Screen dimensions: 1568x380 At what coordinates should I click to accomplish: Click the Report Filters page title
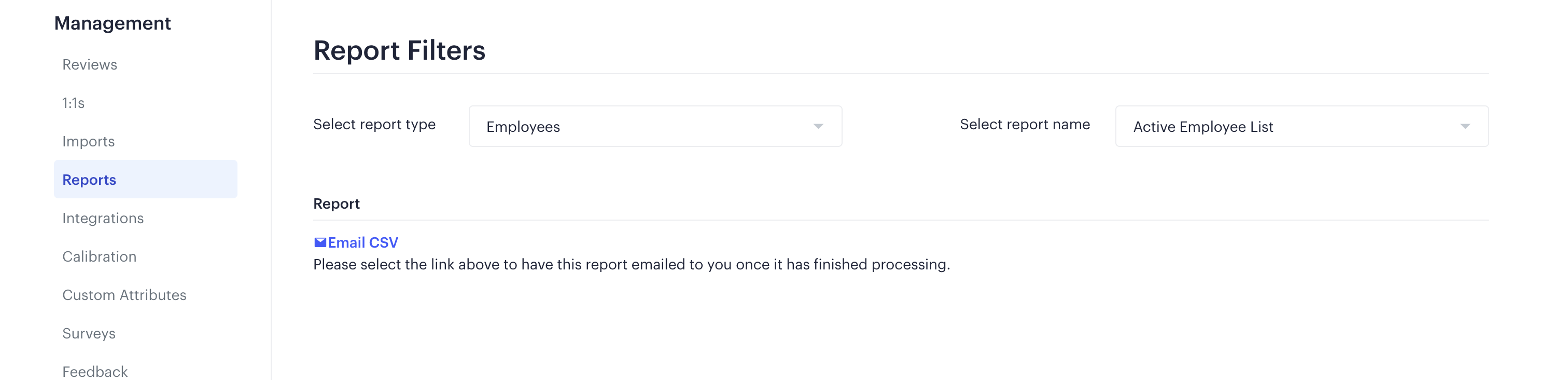click(x=399, y=50)
